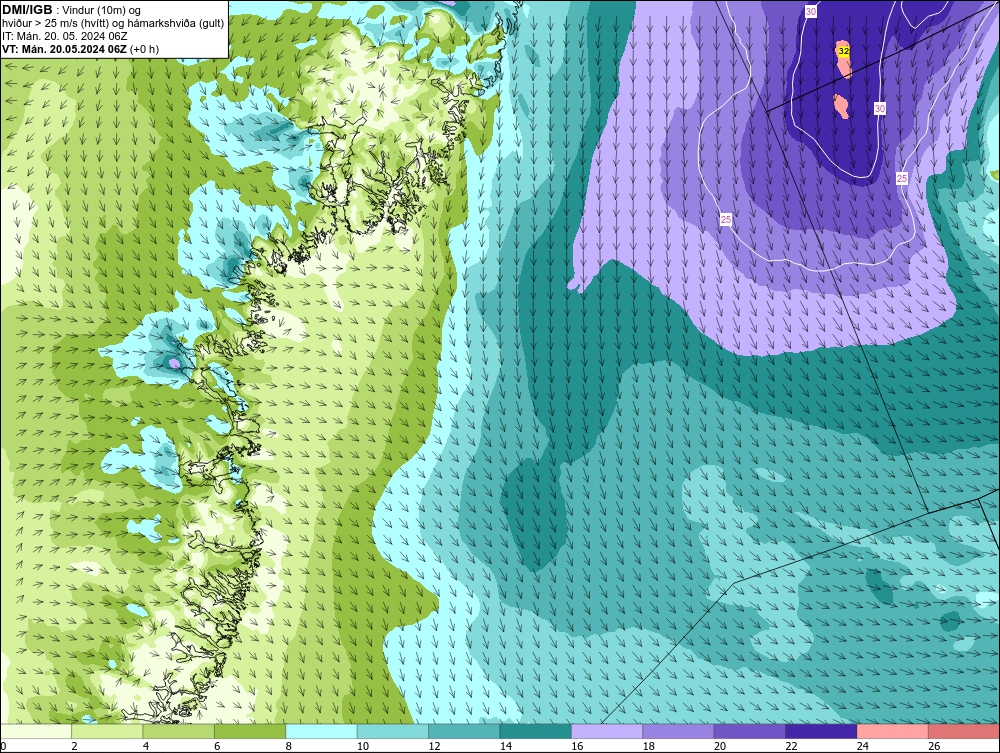Select the dark teal 14–16 m/s legend swatch

pos(536,731)
